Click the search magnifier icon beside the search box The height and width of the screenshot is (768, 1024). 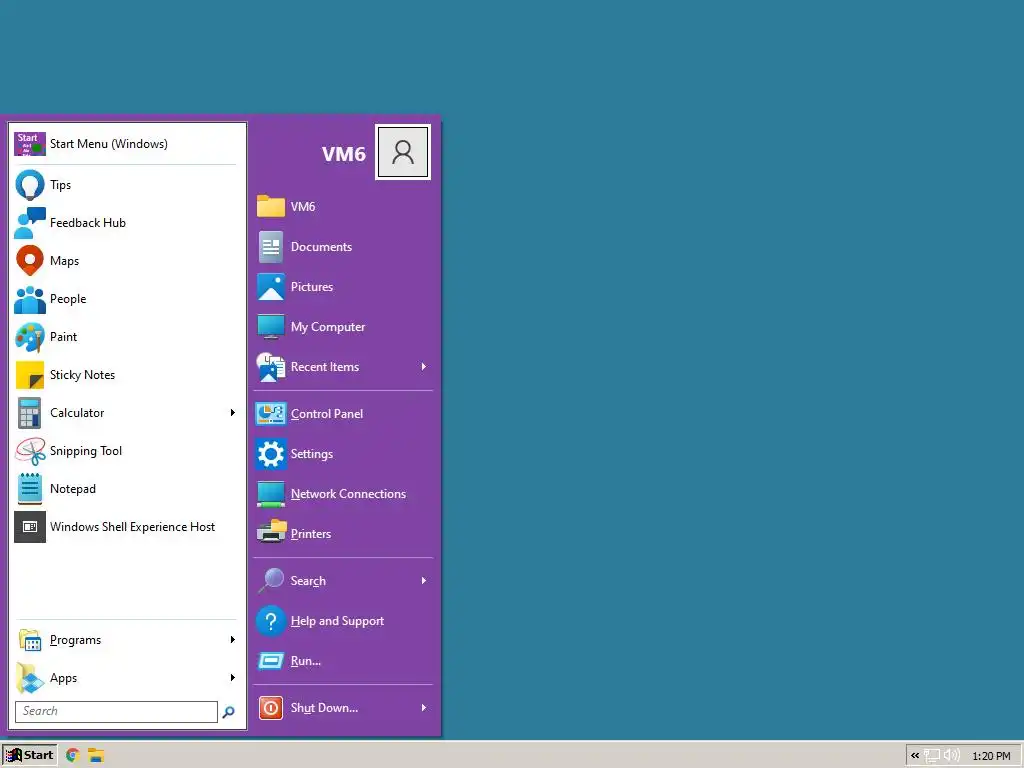tap(229, 712)
